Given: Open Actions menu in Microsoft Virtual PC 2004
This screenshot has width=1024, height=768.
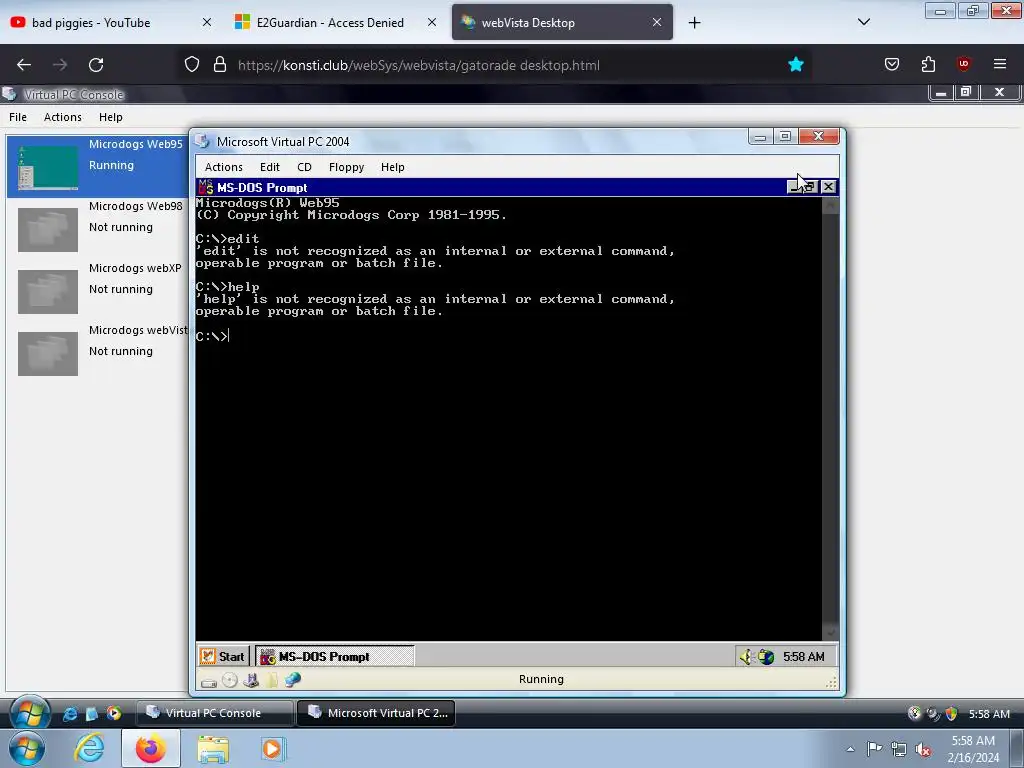Looking at the screenshot, I should tap(223, 167).
